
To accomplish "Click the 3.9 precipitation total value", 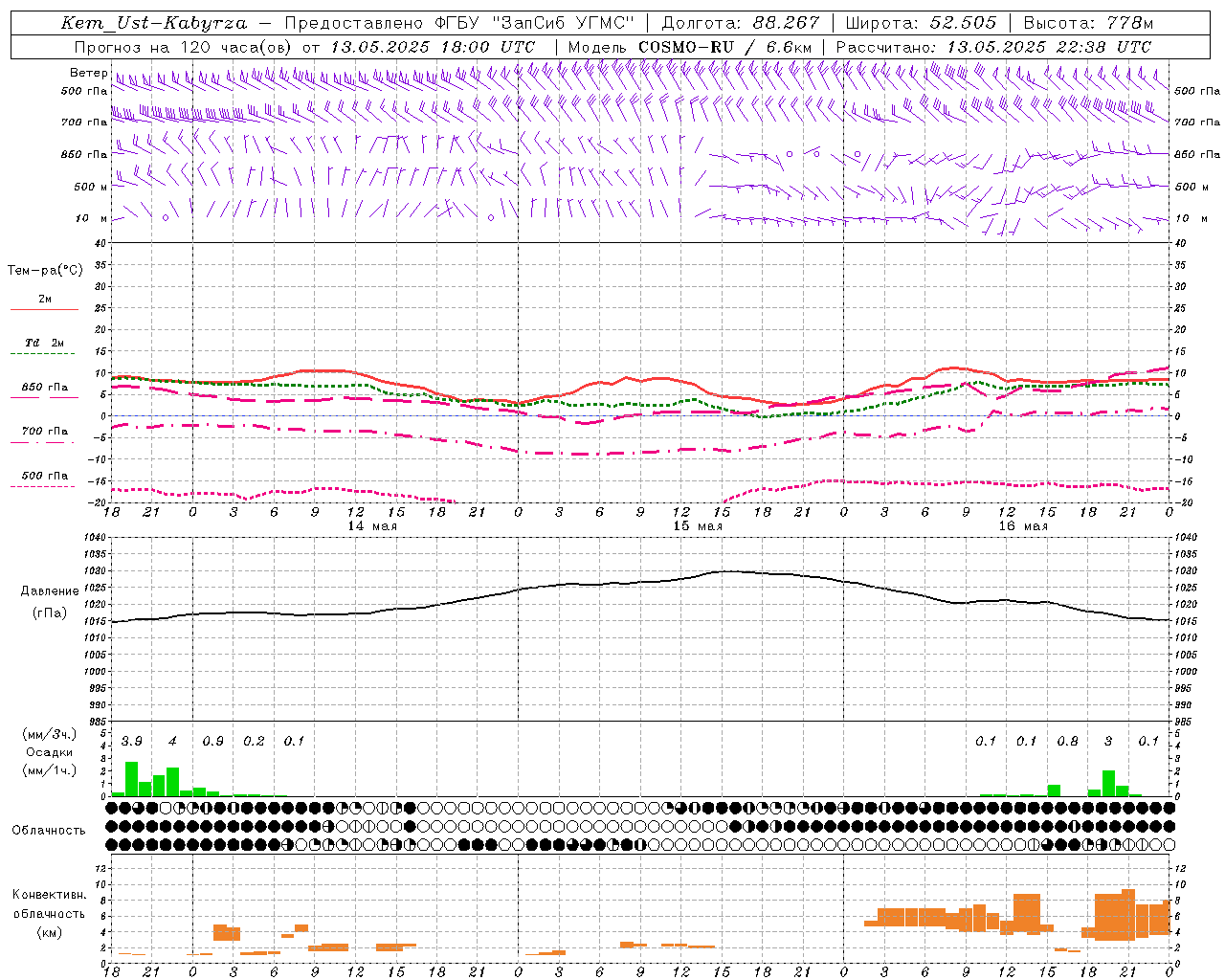I will (132, 741).
